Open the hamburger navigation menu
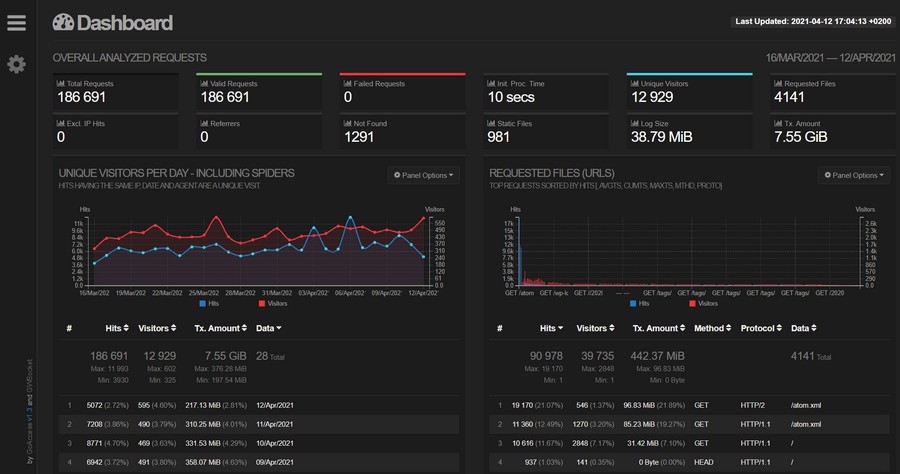 16,23
